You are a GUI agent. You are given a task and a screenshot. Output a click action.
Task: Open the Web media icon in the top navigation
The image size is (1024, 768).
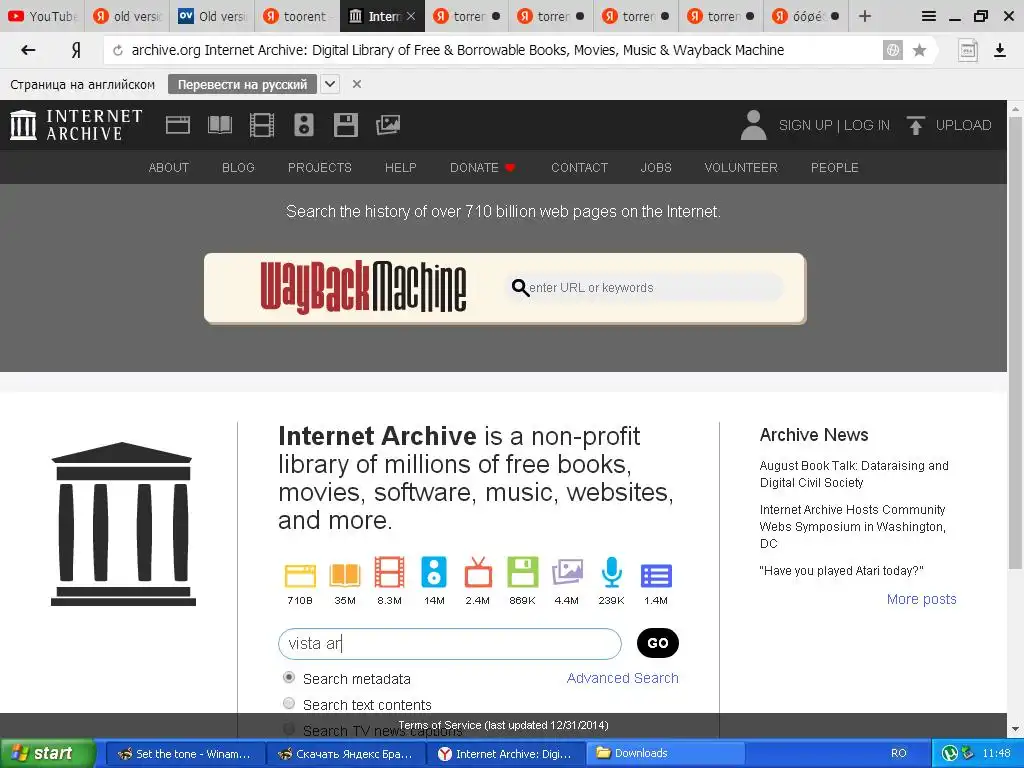tap(178, 125)
